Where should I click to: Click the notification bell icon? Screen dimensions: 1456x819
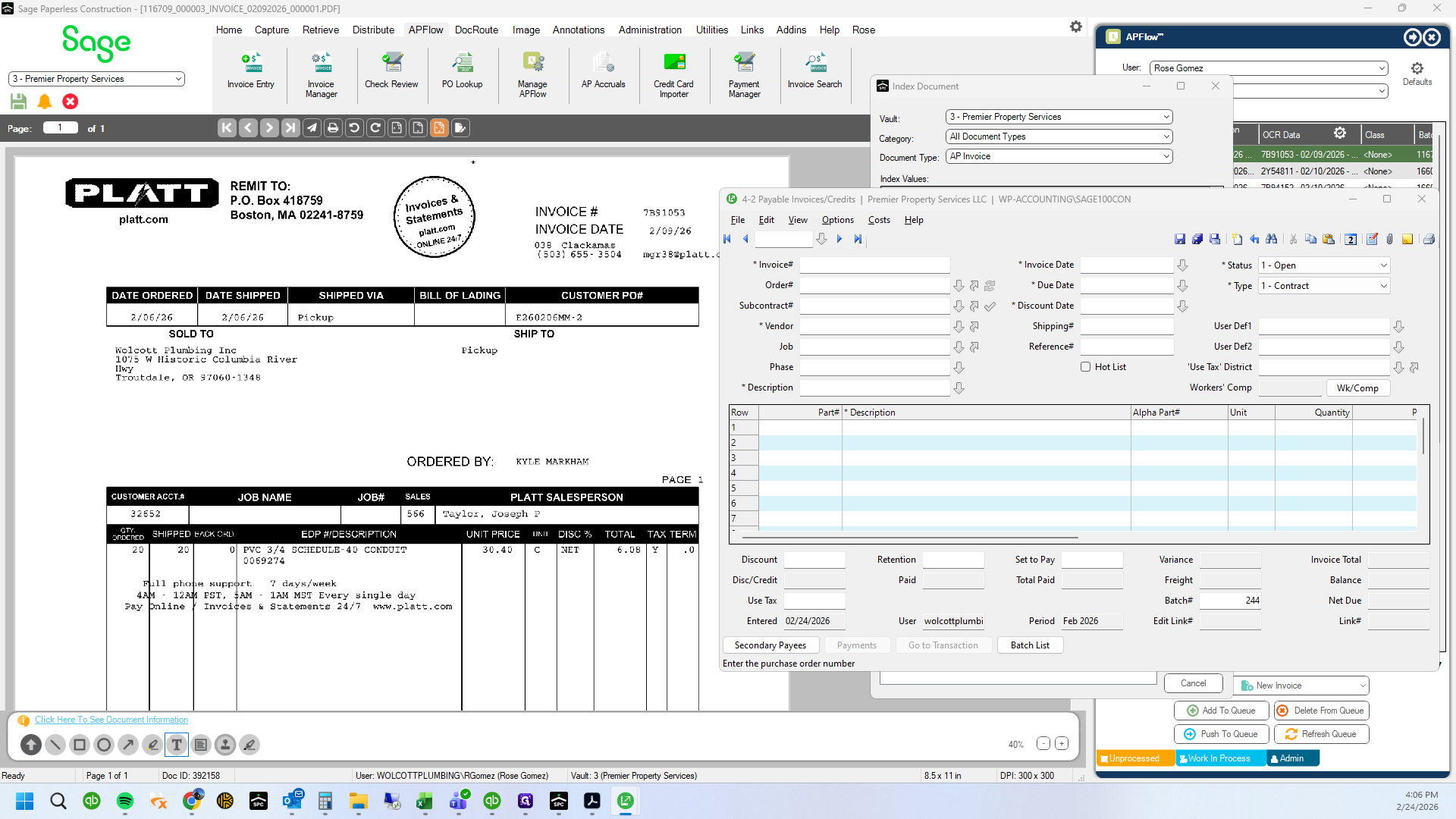45,101
